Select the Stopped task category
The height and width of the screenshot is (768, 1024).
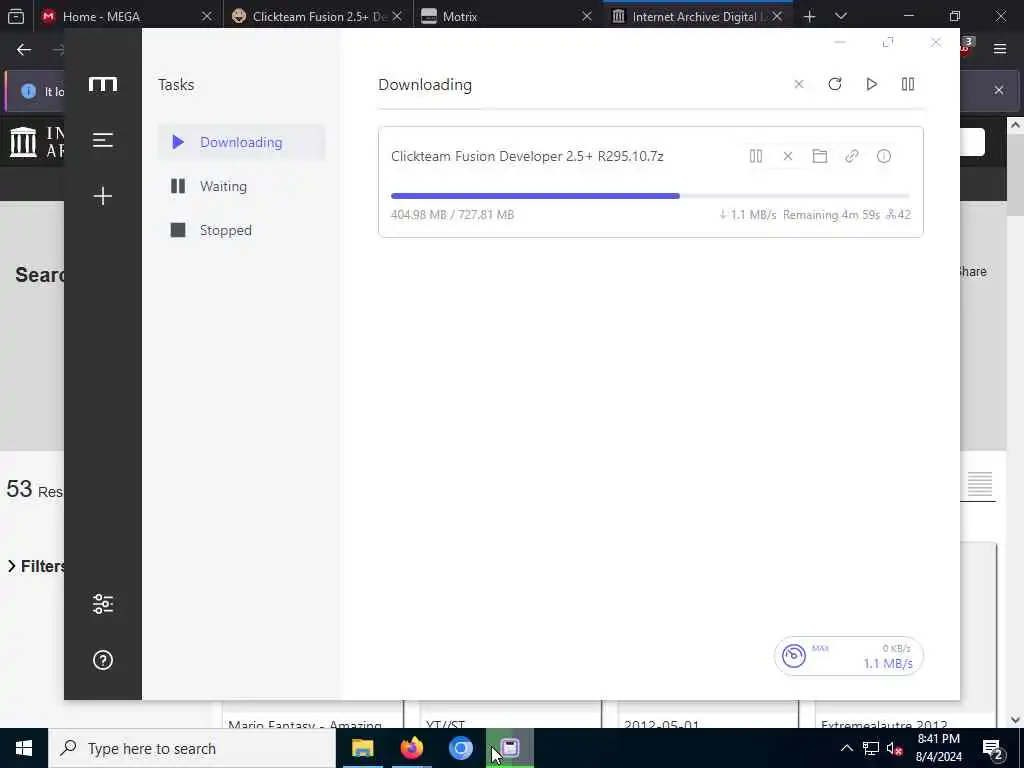point(241,230)
